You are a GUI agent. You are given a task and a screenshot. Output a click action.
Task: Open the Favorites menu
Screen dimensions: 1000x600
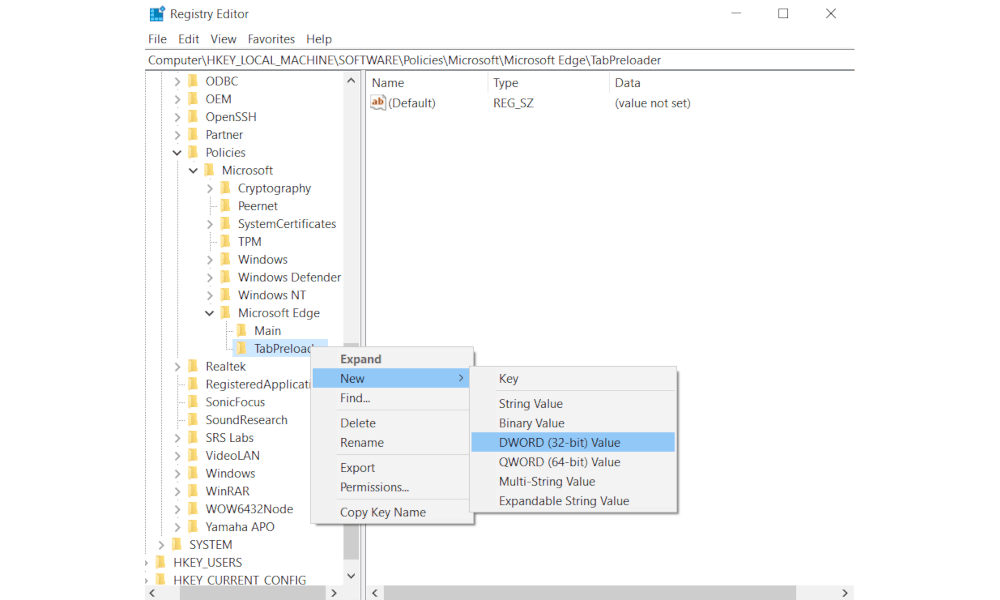point(271,39)
